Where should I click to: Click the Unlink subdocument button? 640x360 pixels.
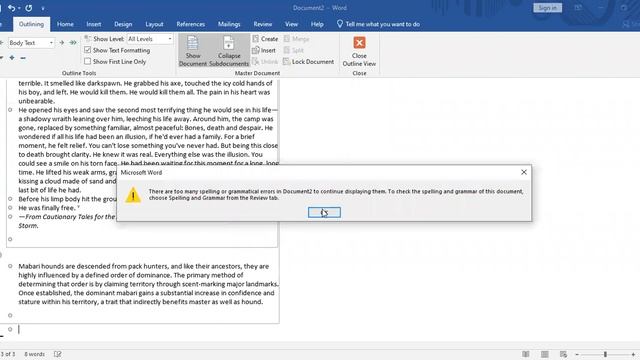[x=265, y=62]
